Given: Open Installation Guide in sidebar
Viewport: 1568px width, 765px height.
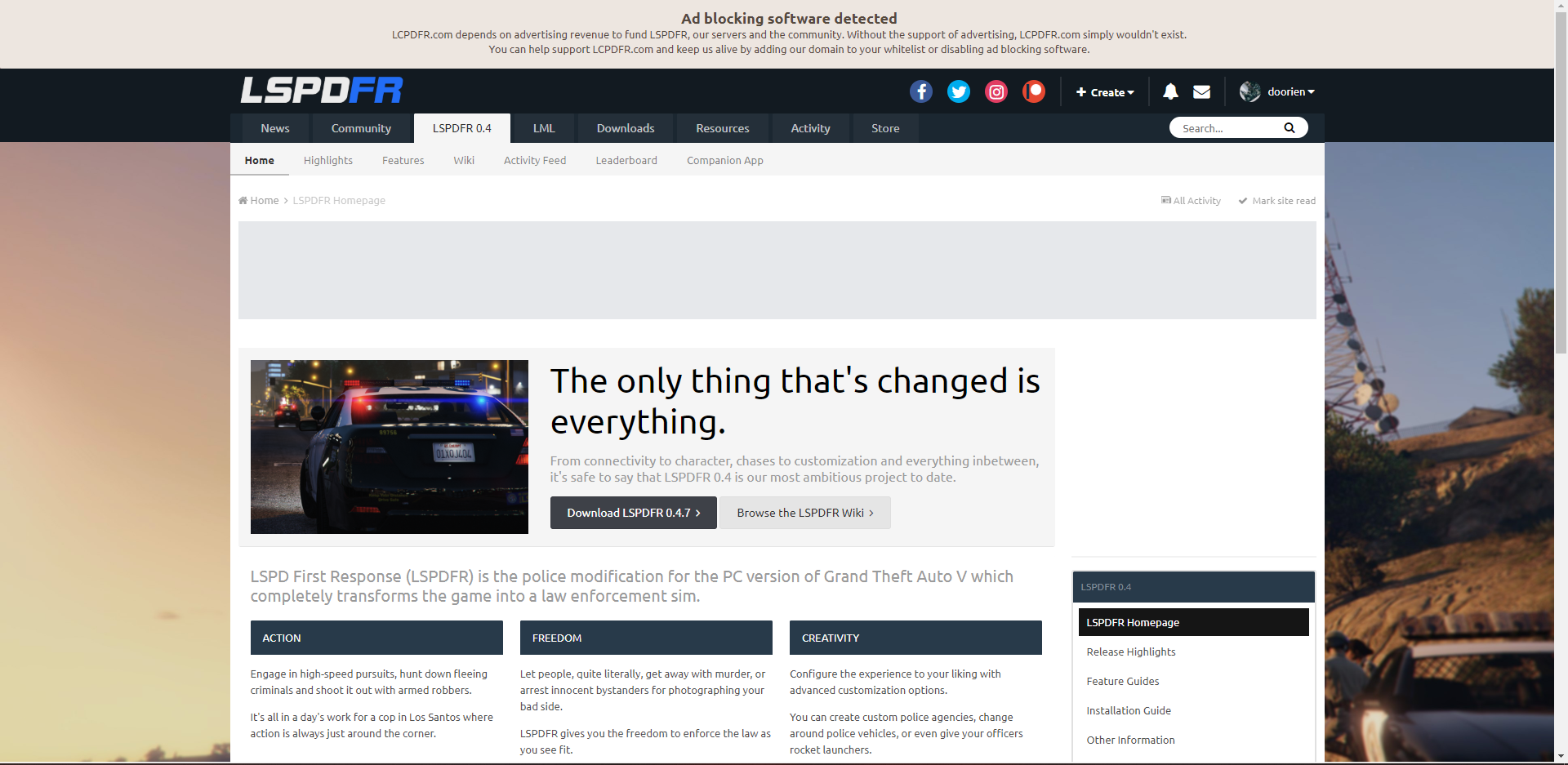Looking at the screenshot, I should pyautogui.click(x=1129, y=710).
